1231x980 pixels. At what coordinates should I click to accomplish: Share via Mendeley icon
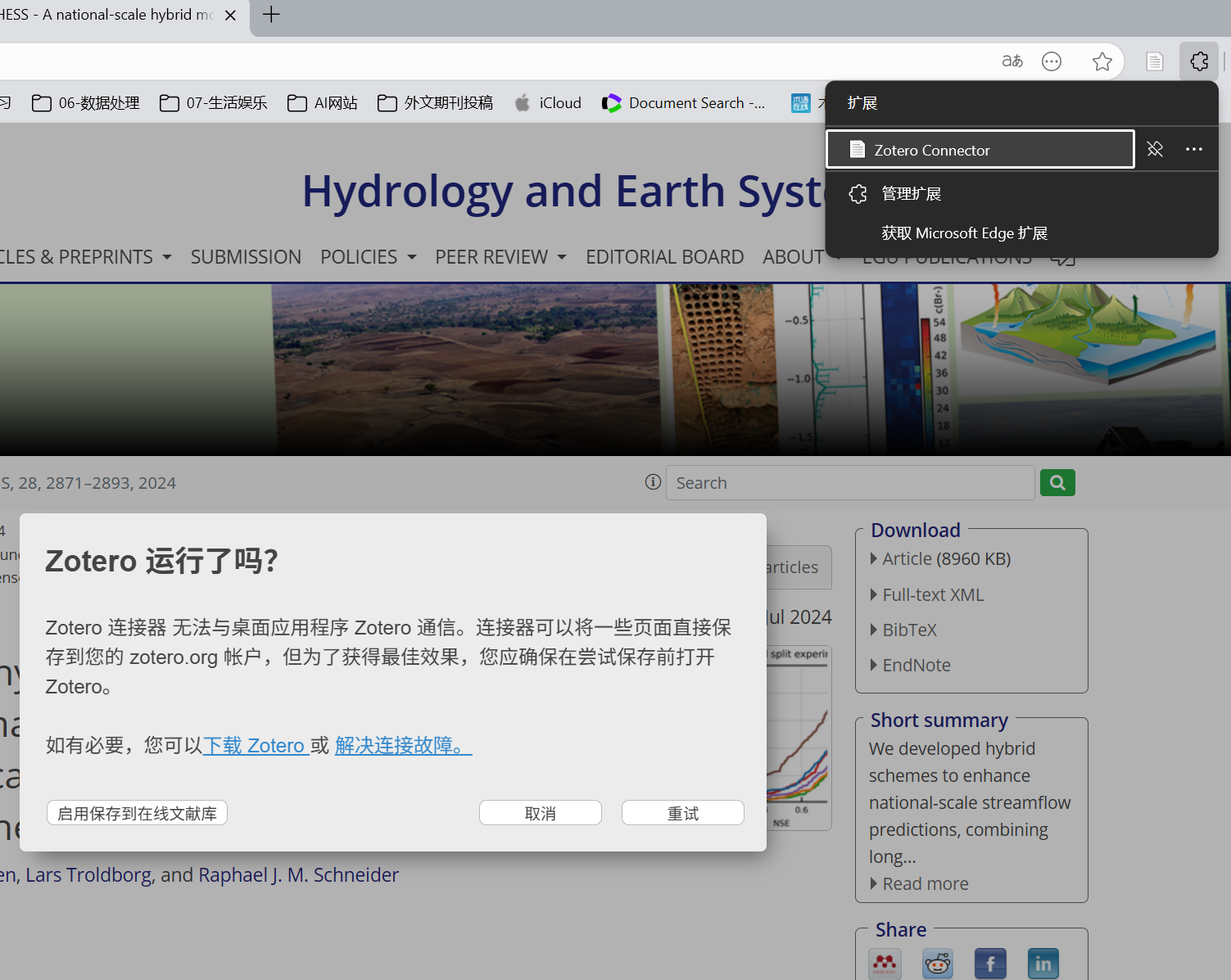[x=885, y=964]
